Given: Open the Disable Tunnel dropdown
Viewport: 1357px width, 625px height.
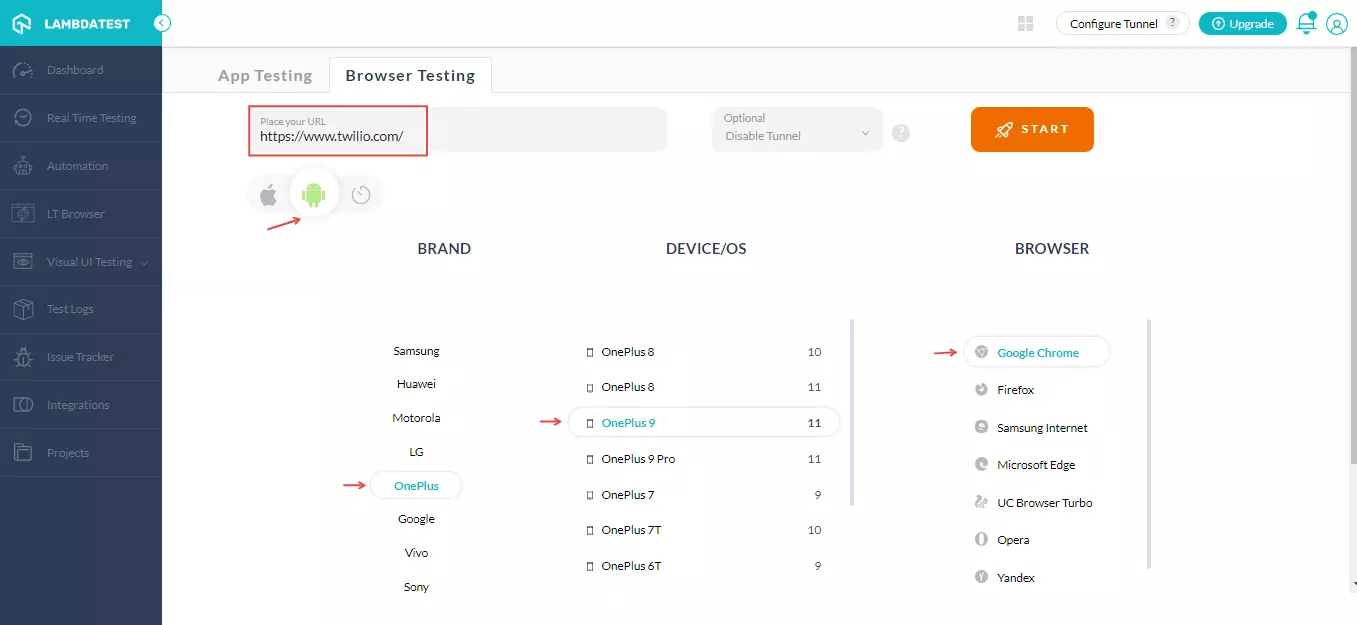Looking at the screenshot, I should pos(797,130).
